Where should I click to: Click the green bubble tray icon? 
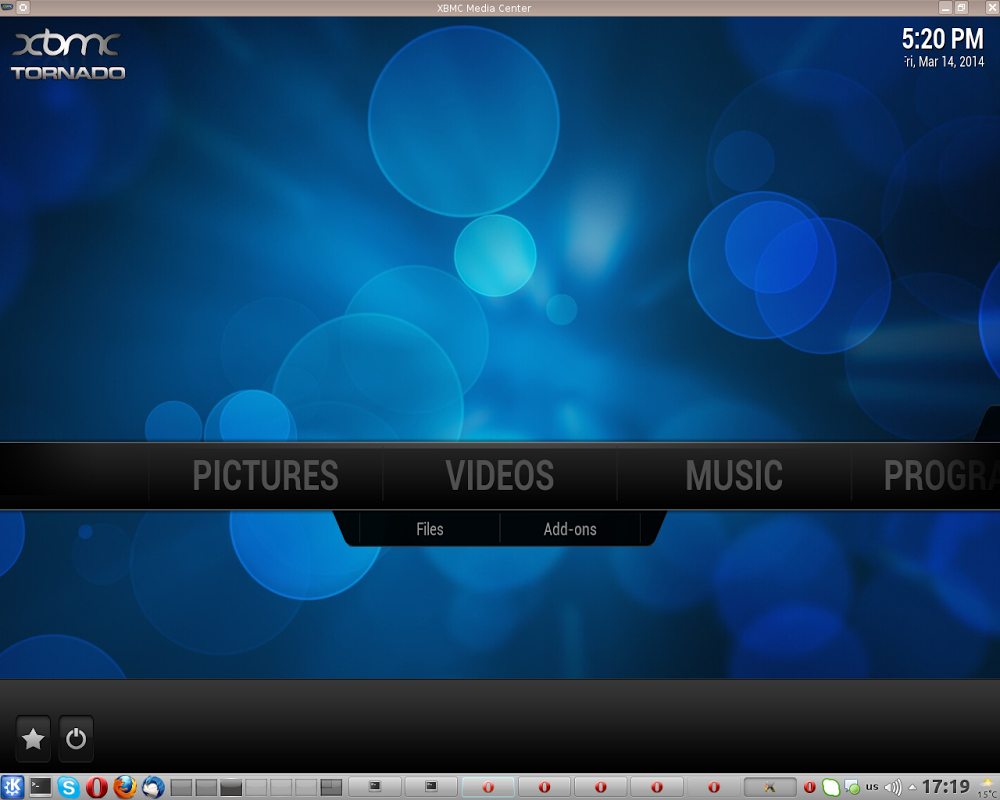pos(830,787)
